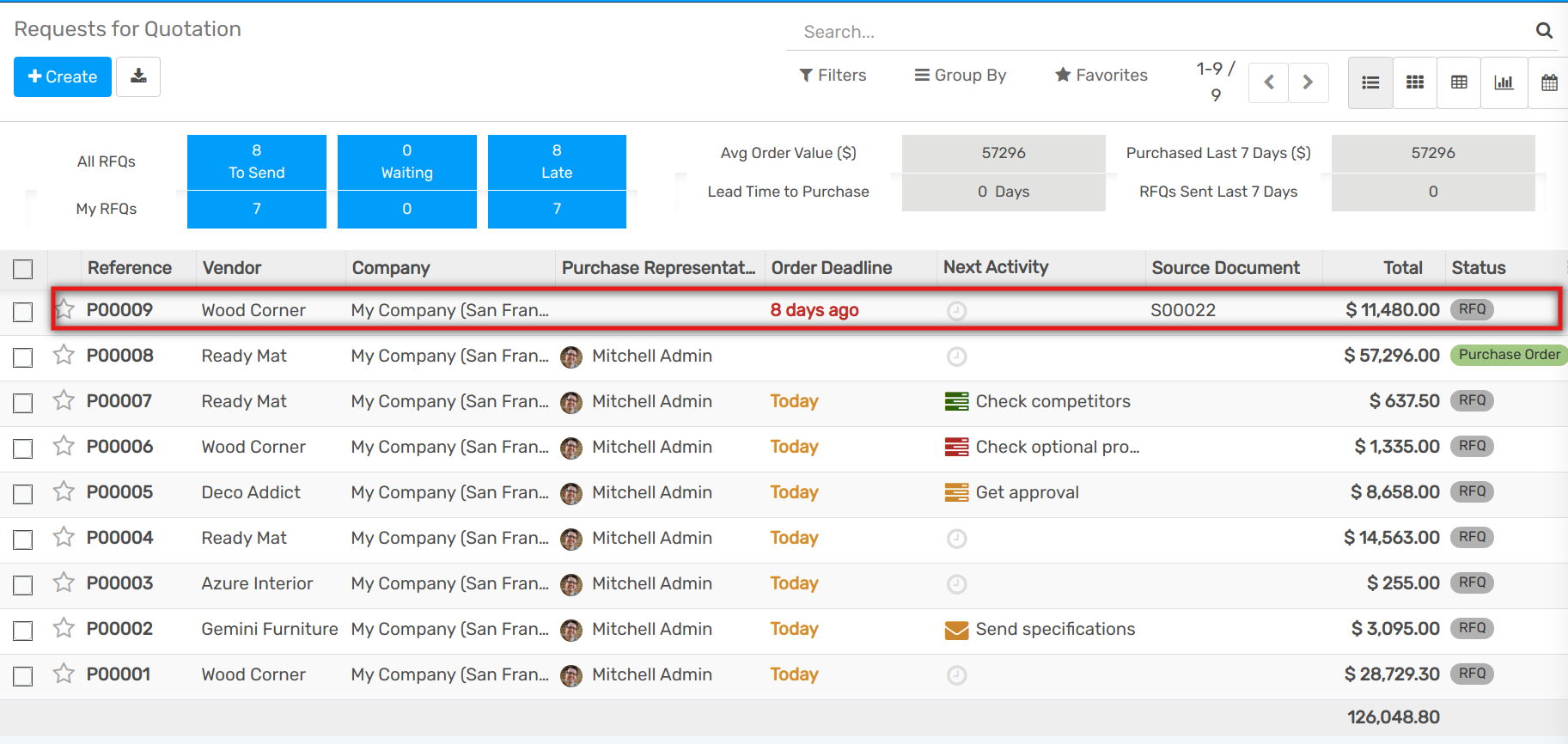Sort the list by Order Deadline column
1568x744 pixels.
click(831, 268)
